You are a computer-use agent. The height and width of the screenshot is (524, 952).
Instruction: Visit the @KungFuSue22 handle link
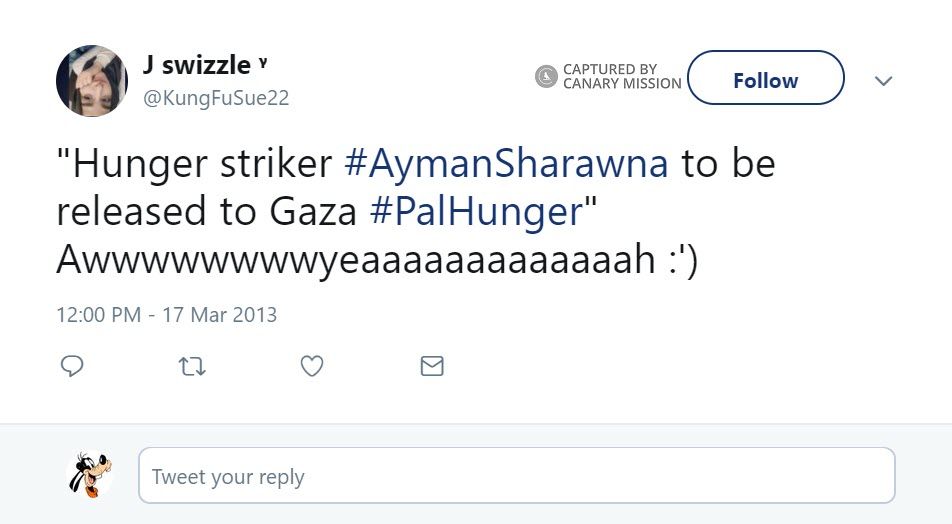point(216,98)
